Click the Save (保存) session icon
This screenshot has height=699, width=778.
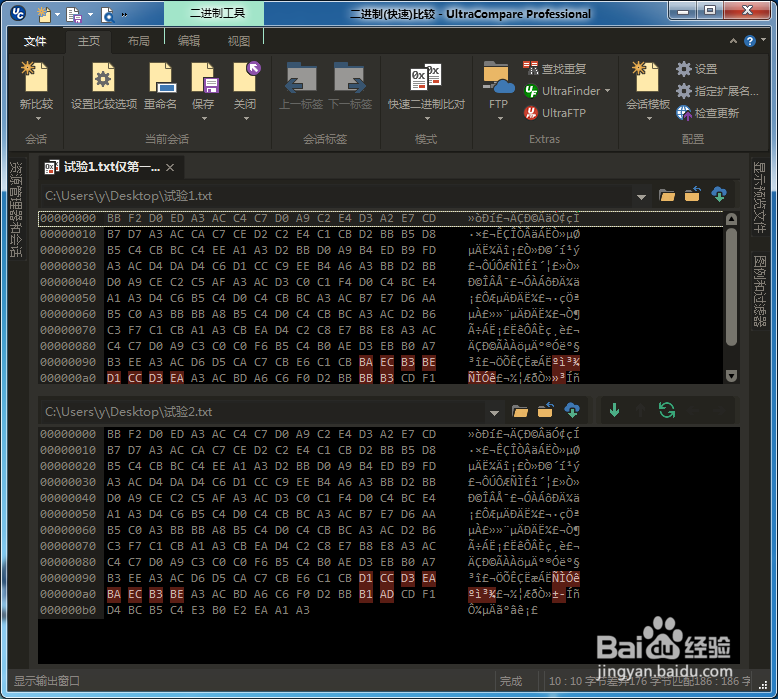[203, 77]
